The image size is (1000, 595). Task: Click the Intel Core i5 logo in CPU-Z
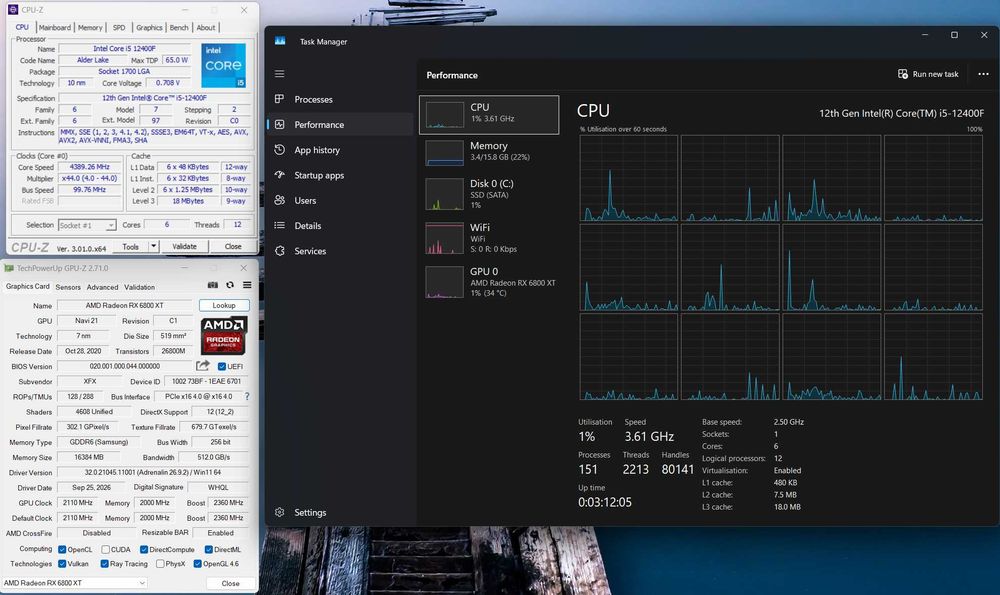pyautogui.click(x=223, y=66)
